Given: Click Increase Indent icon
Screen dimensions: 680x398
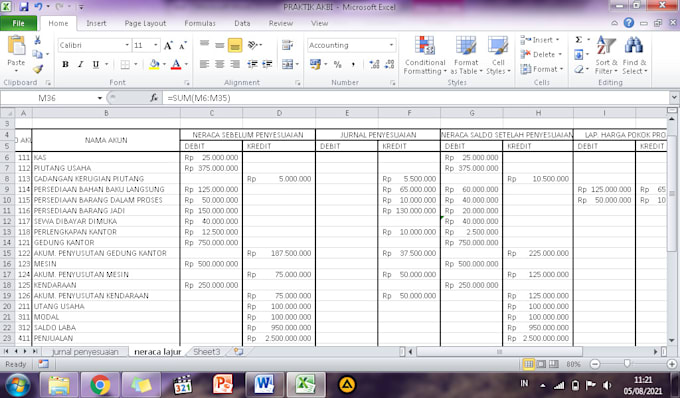Looking at the screenshot, I should click(267, 64).
